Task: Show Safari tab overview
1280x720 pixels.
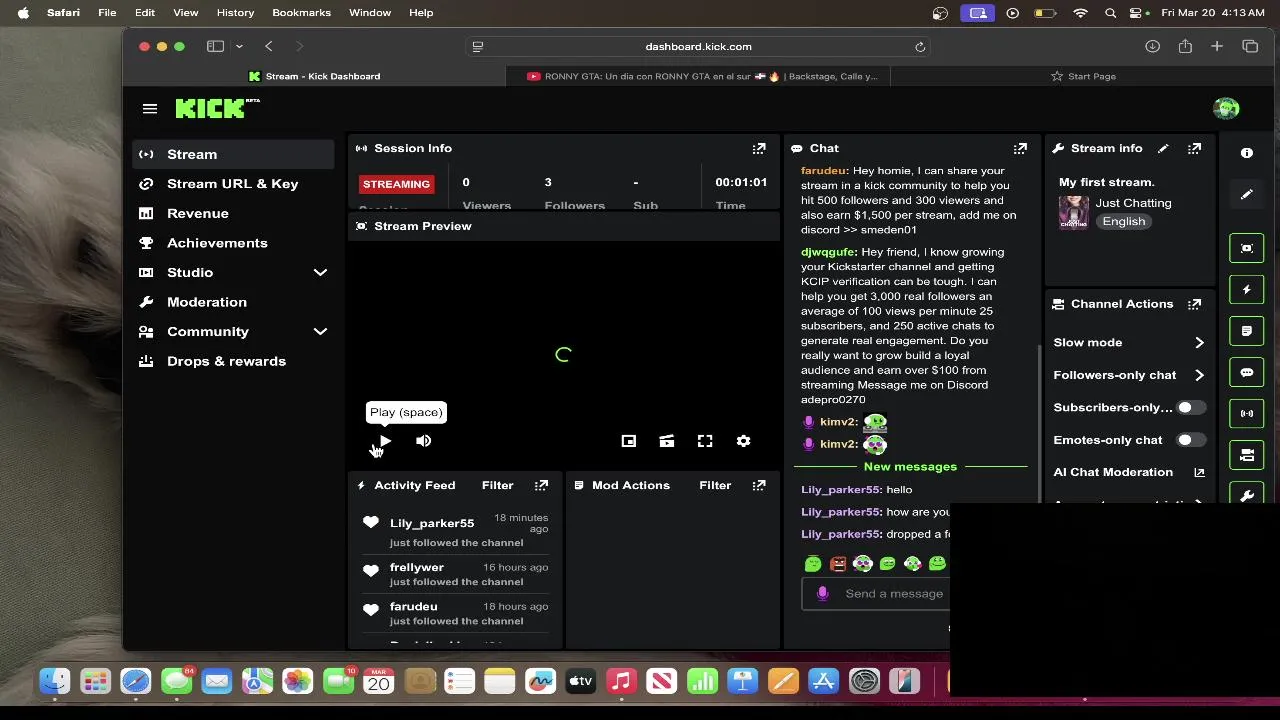Action: [x=1250, y=46]
